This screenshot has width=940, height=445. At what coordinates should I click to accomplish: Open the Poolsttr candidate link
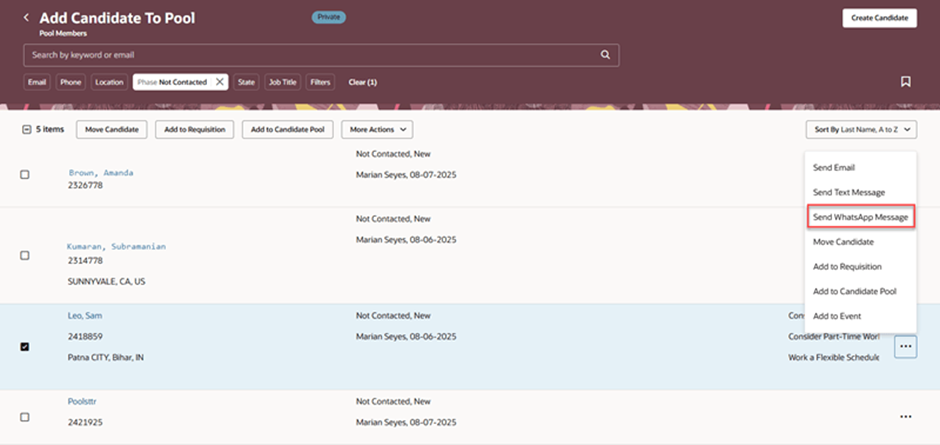82,402
